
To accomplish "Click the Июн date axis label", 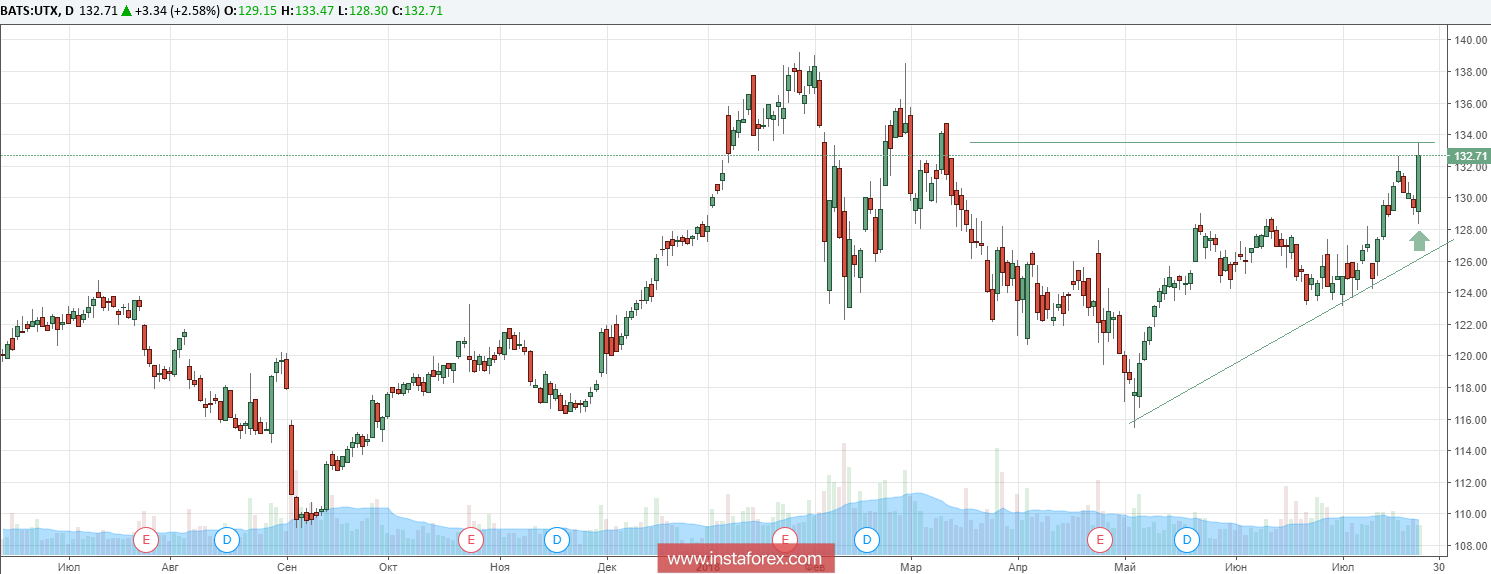I will [x=1235, y=565].
